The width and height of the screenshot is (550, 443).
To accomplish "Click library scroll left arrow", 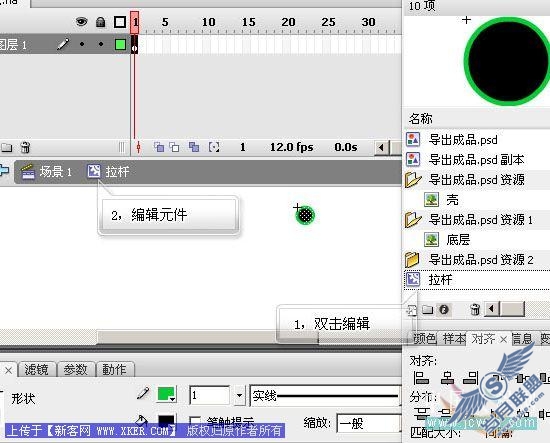I will 491,309.
